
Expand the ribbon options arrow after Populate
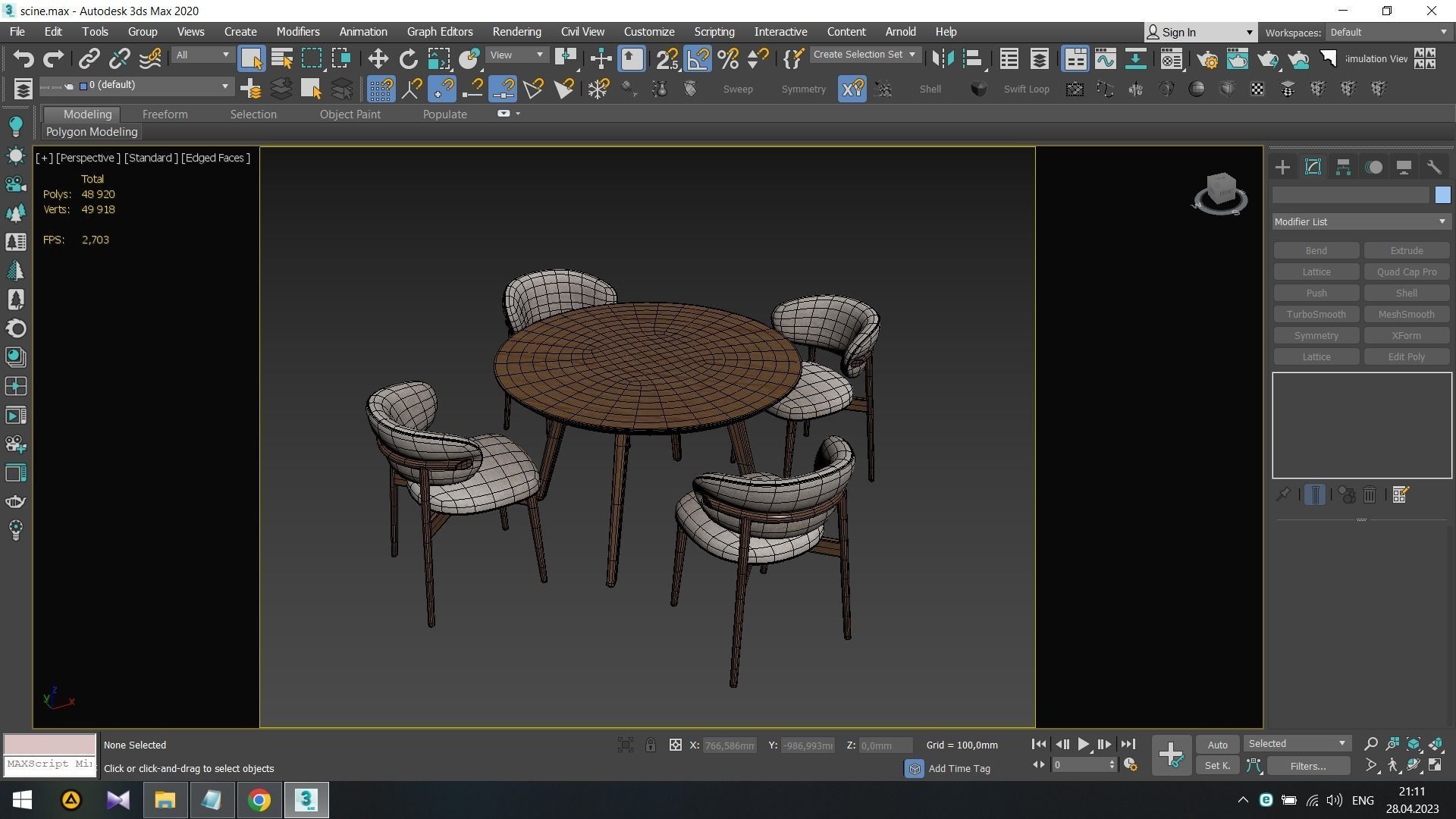(x=518, y=114)
